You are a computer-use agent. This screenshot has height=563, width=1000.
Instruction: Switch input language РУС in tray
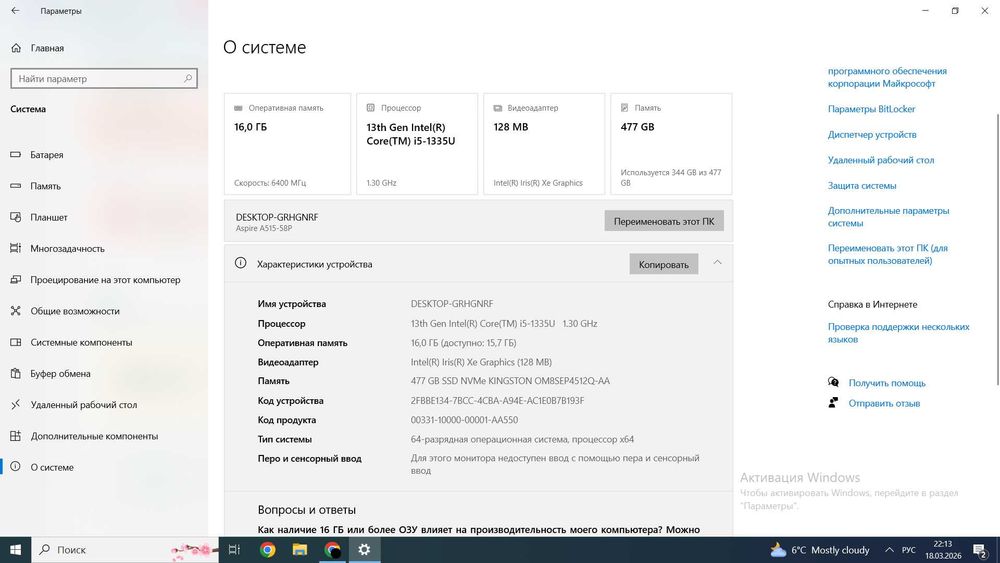click(908, 550)
